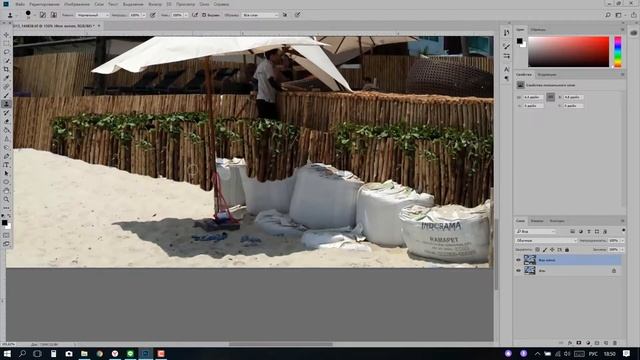Toggle lock all icon in Layers
This screenshot has height=360, width=640.
point(567,249)
